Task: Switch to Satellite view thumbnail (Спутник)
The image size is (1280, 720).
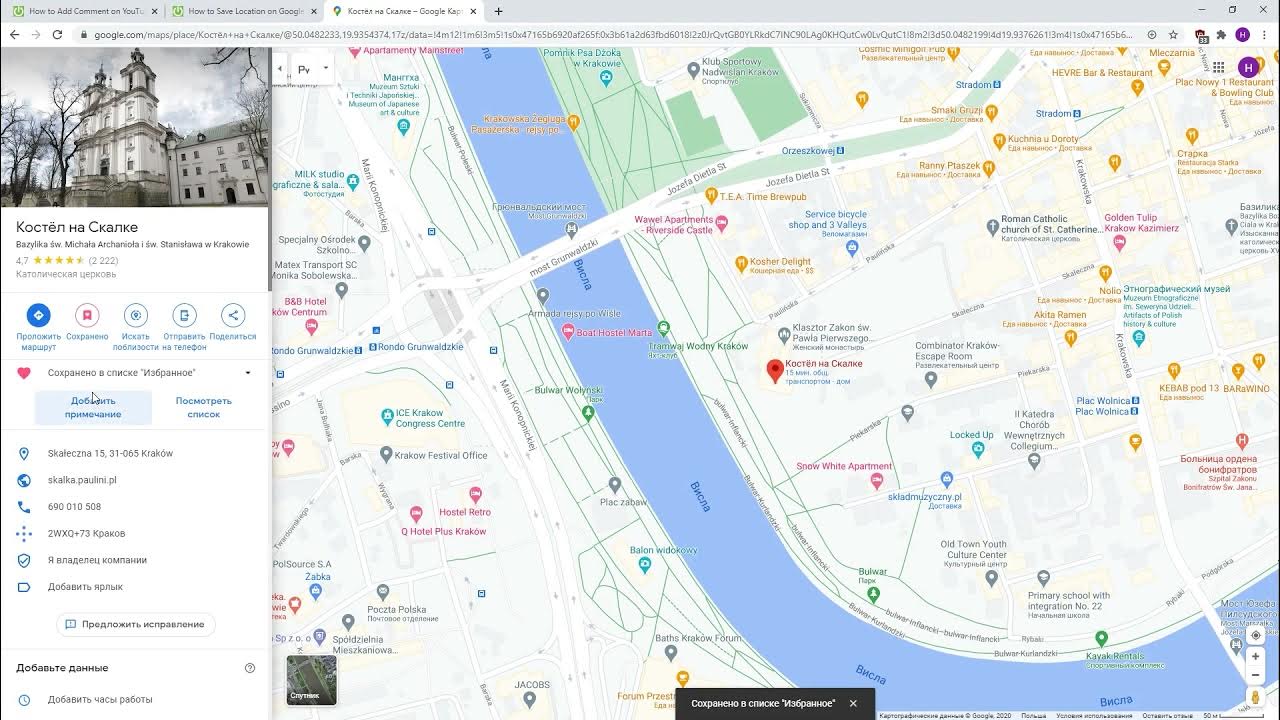Action: click(312, 679)
